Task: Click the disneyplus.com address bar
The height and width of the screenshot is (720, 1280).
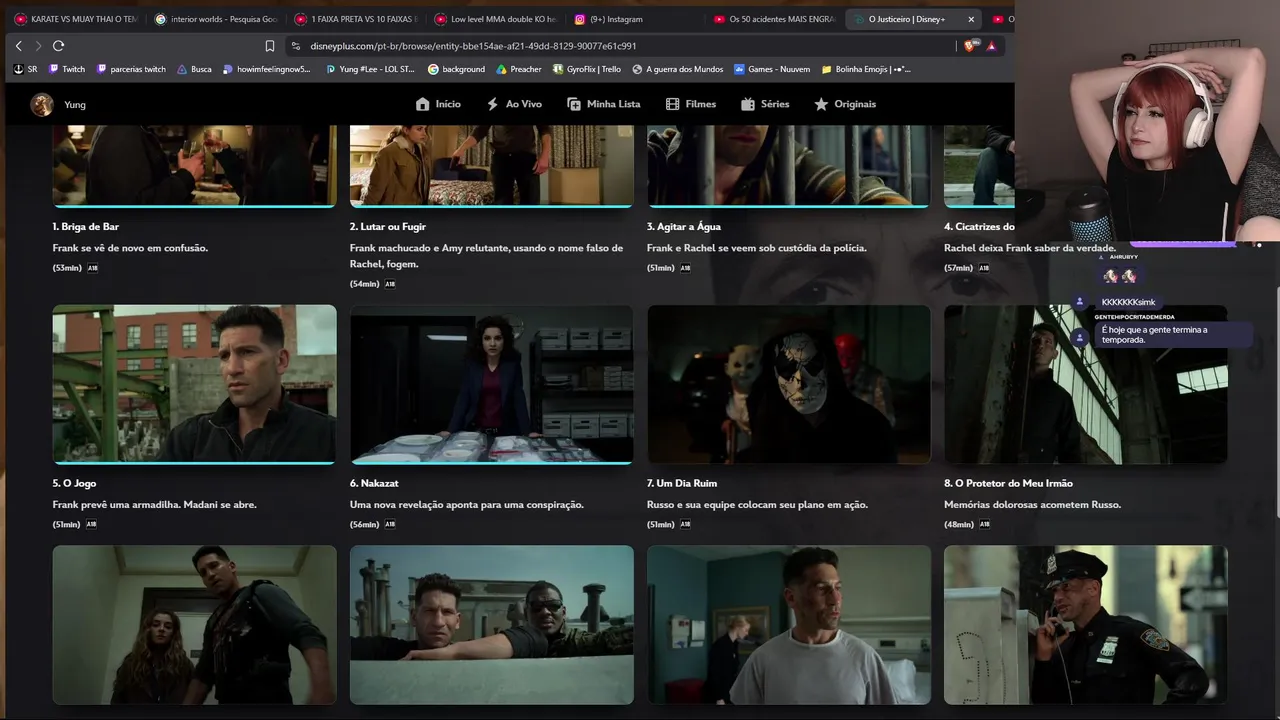Action: pyautogui.click(x=620, y=46)
